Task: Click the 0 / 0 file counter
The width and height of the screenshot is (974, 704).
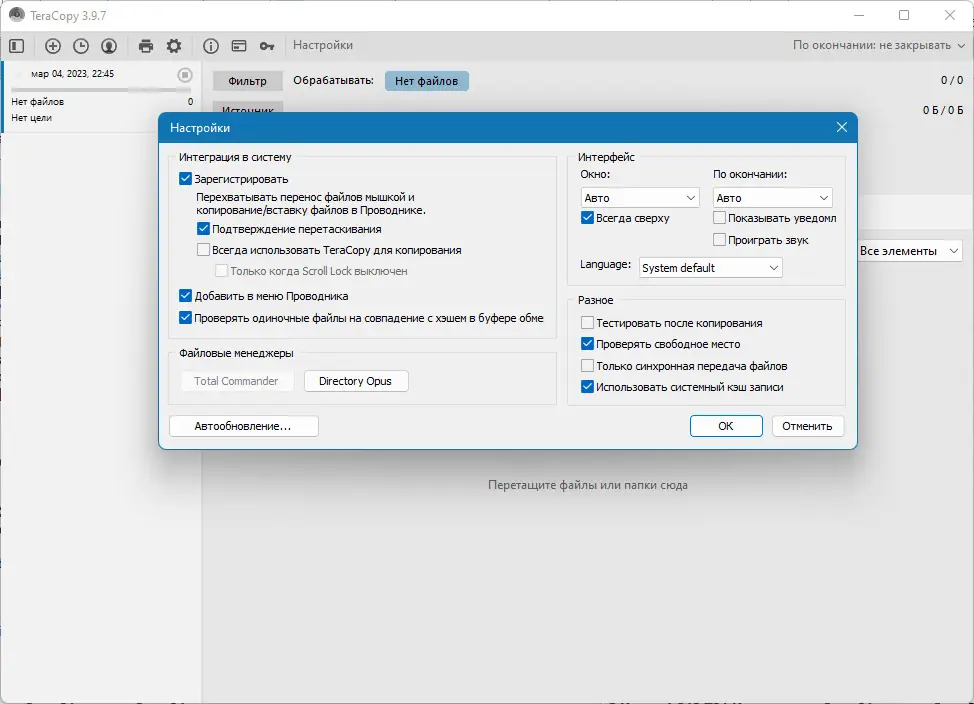Action: 952,80
